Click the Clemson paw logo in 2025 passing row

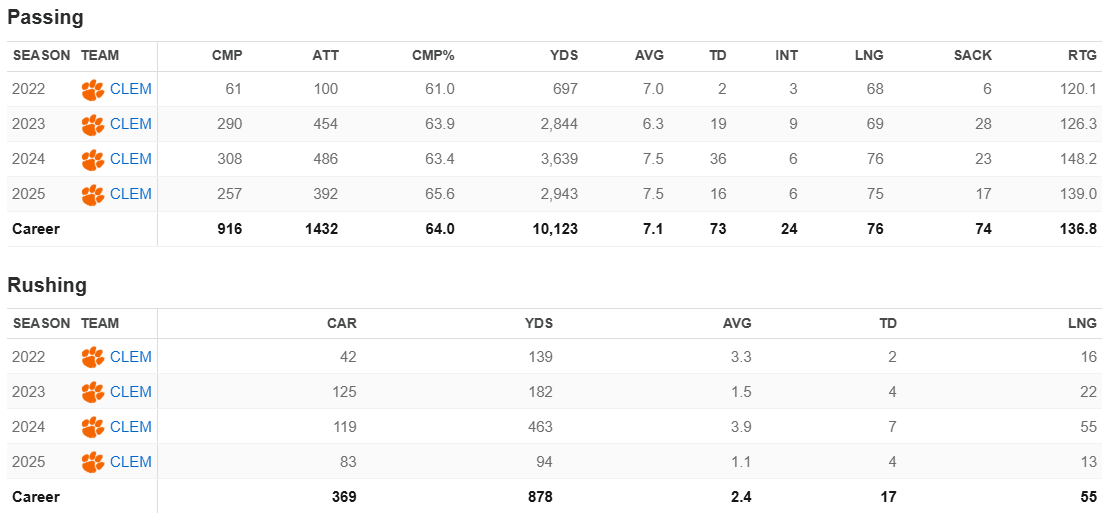coord(93,195)
